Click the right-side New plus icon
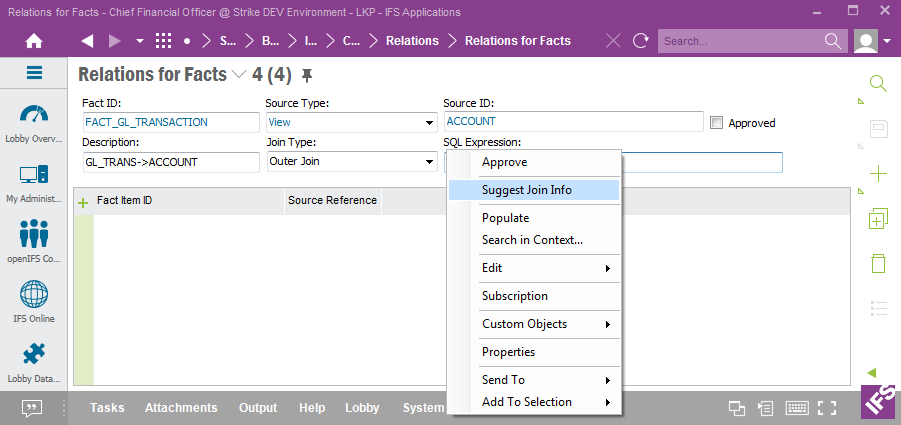The width and height of the screenshot is (901, 425). [879, 173]
